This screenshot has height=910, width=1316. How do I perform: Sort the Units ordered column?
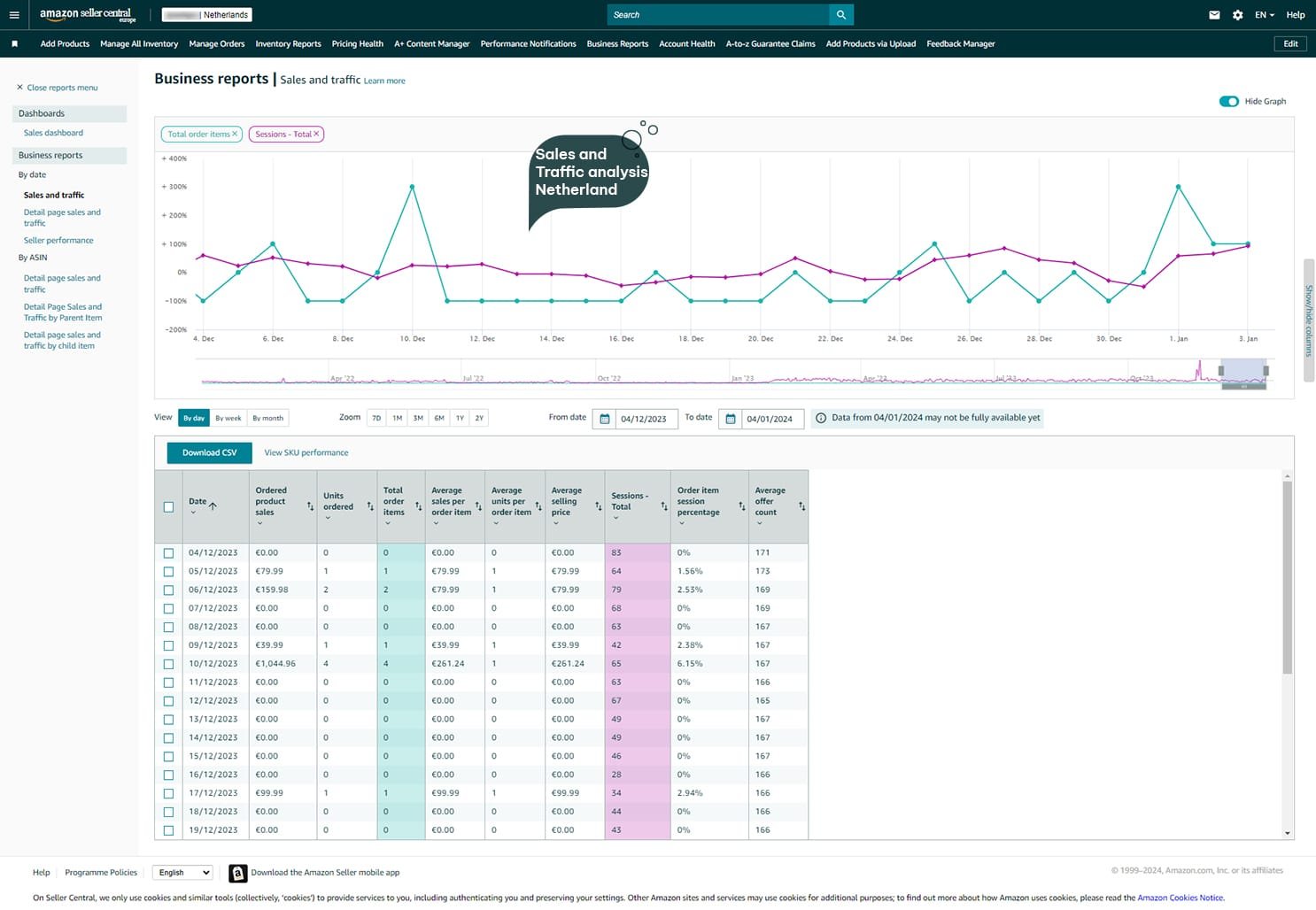(x=370, y=507)
